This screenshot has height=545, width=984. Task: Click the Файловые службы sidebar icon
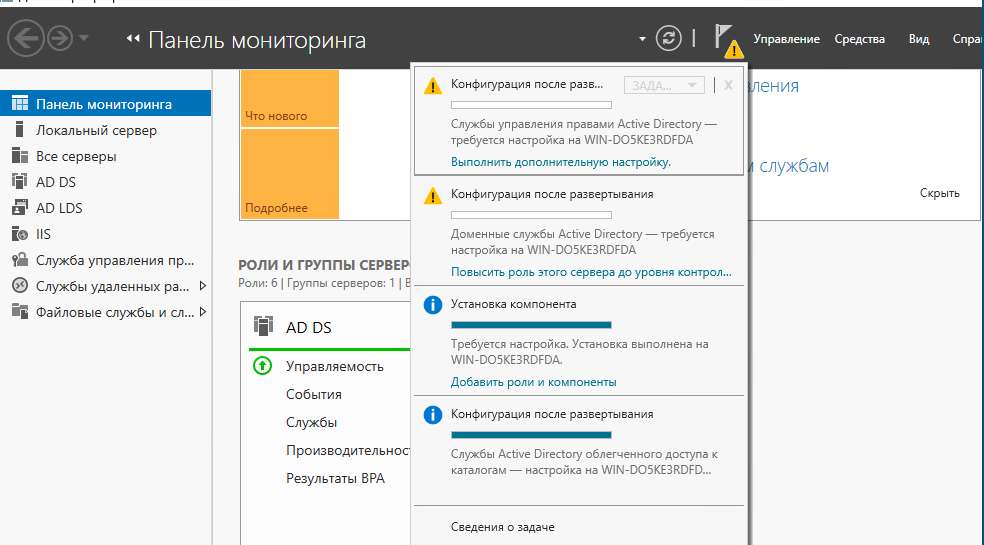pyautogui.click(x=20, y=312)
